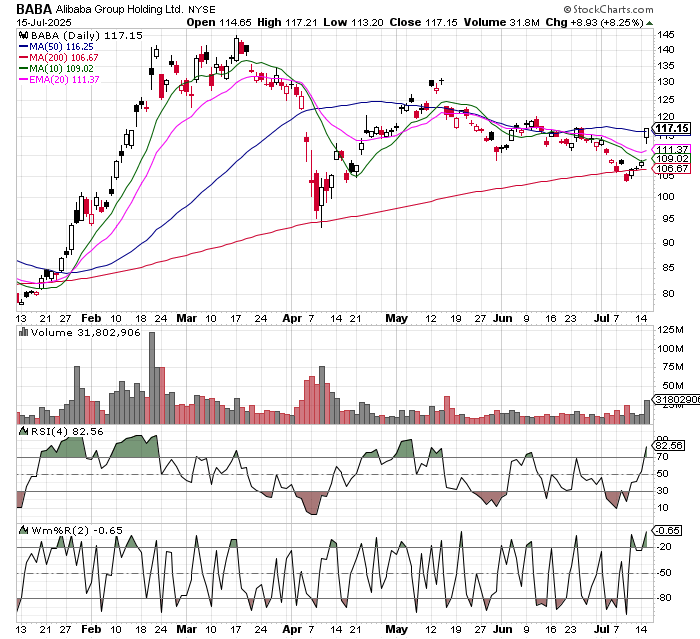Click the 30 level label on RSI axis
Screen dimensions: 700x639
pyautogui.click(x=662, y=491)
